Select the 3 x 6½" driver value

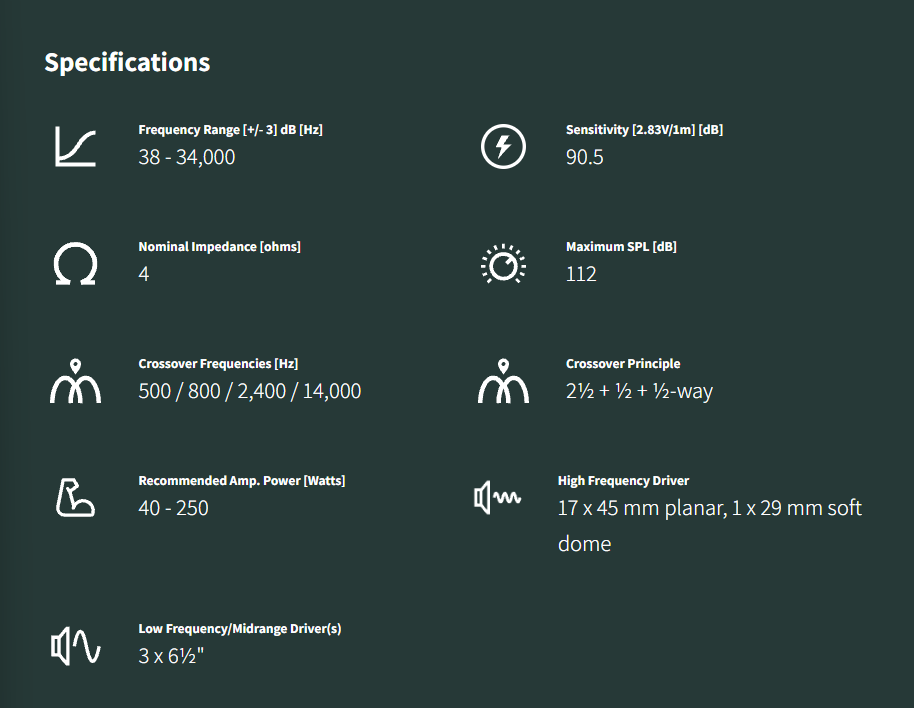(x=171, y=656)
